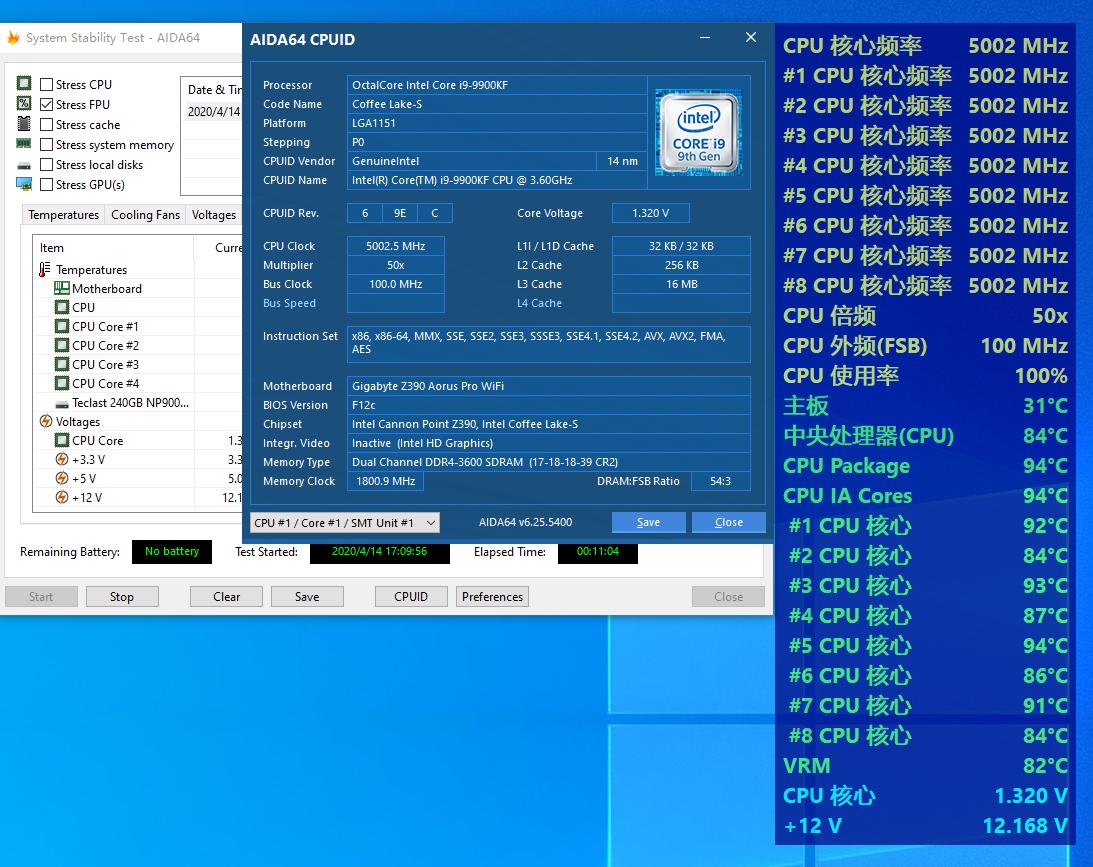The height and width of the screenshot is (867, 1093).
Task: Switch to the Temperatures tab
Action: (x=63, y=215)
